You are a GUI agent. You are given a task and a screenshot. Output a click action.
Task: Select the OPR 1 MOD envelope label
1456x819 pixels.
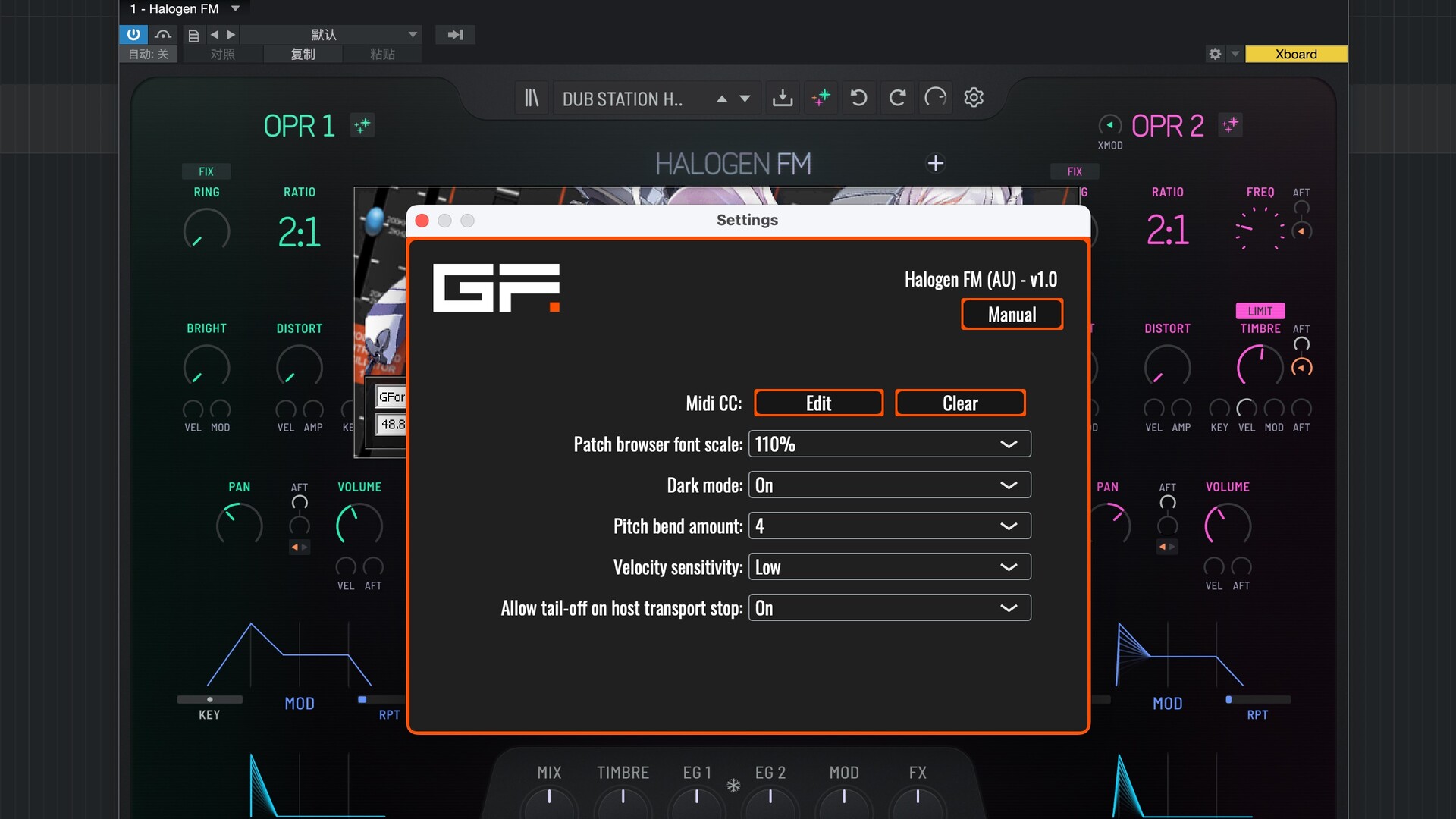300,703
